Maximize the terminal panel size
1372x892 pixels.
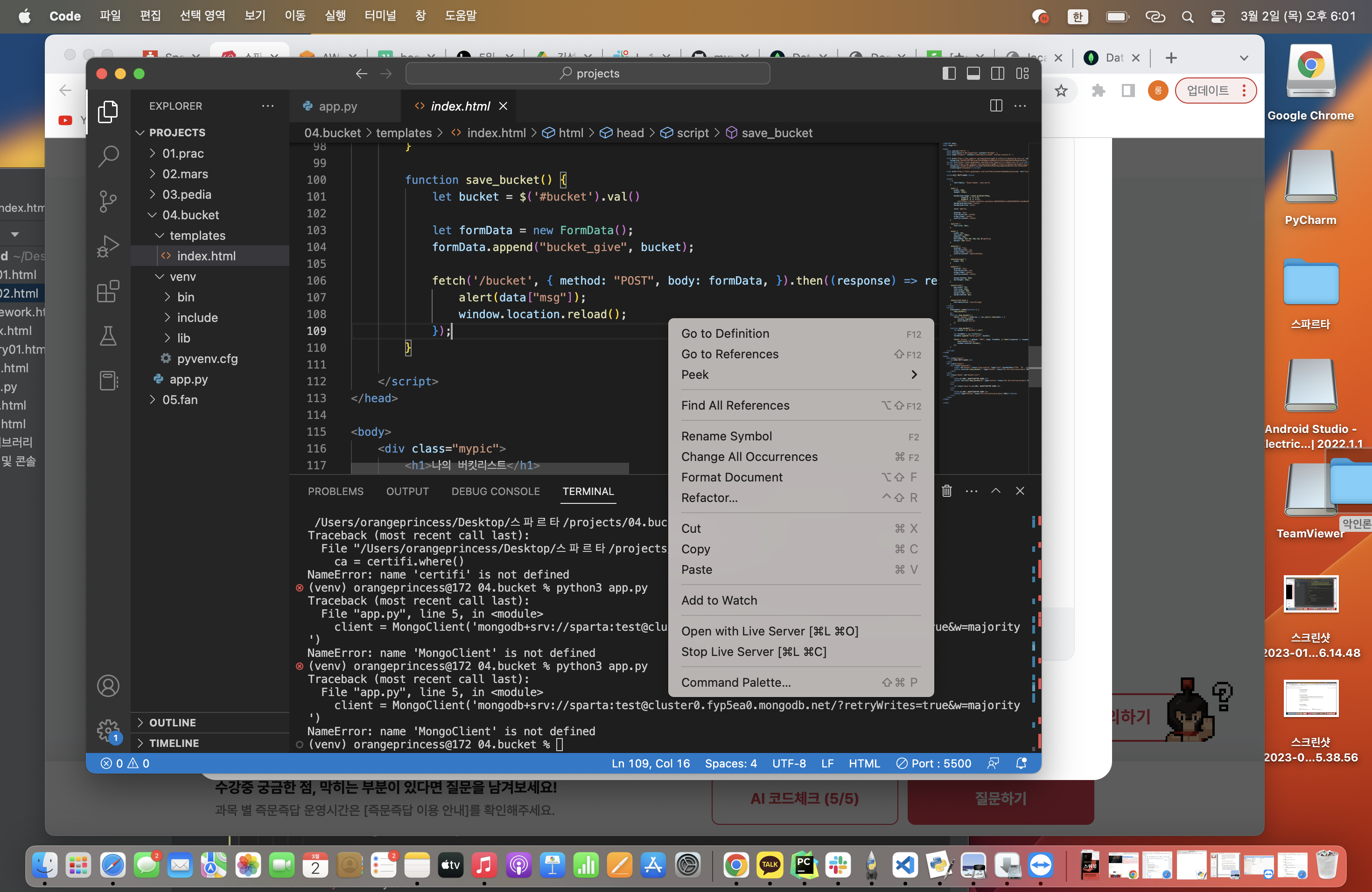pyautogui.click(x=995, y=491)
